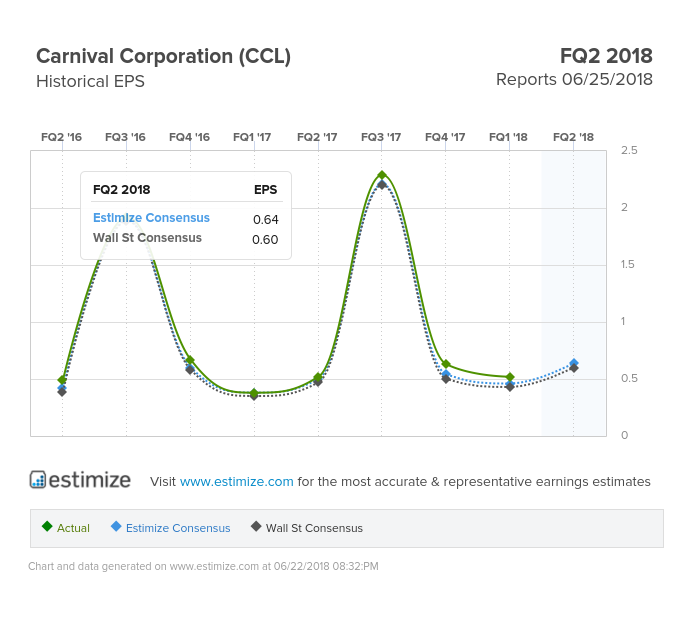Viewport: 685px width, 620px height.
Task: Click the Reports 06/25/2018 text
Action: pyautogui.click(x=574, y=80)
